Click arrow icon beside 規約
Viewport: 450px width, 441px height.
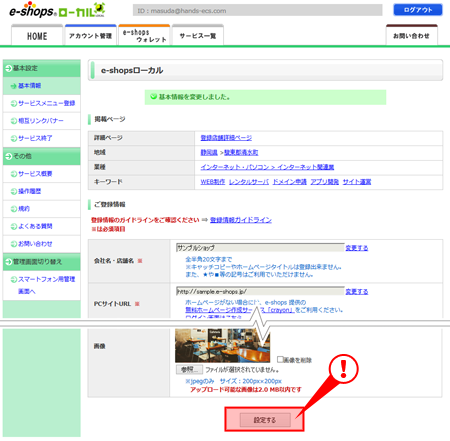[14, 209]
